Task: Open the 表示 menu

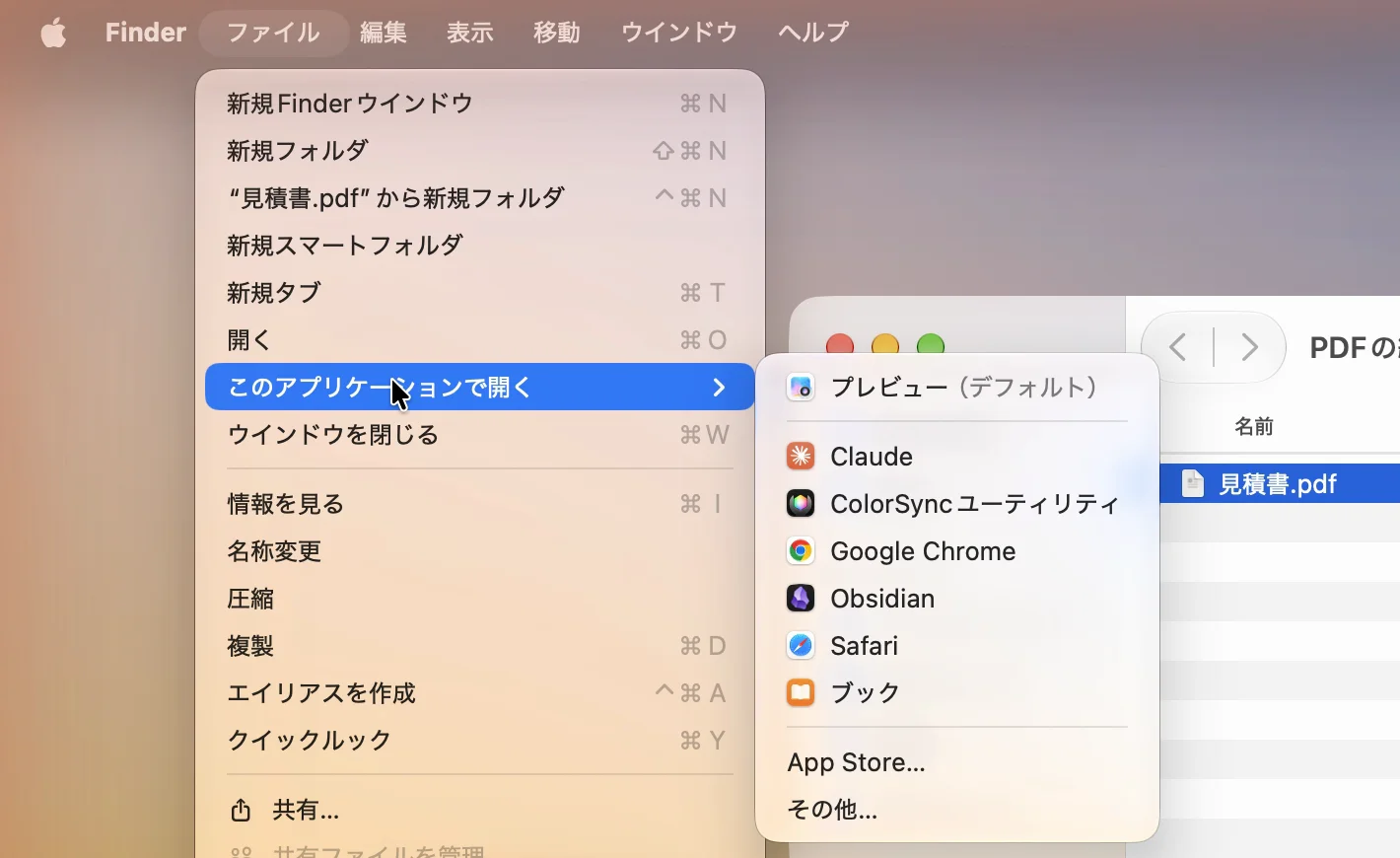Action: pos(470,33)
